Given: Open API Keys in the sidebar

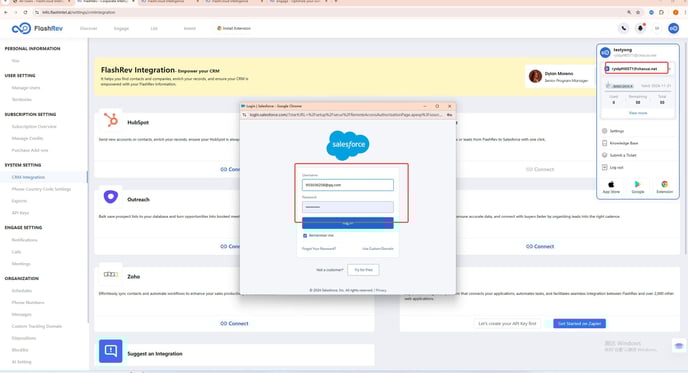Looking at the screenshot, I should tap(20, 213).
